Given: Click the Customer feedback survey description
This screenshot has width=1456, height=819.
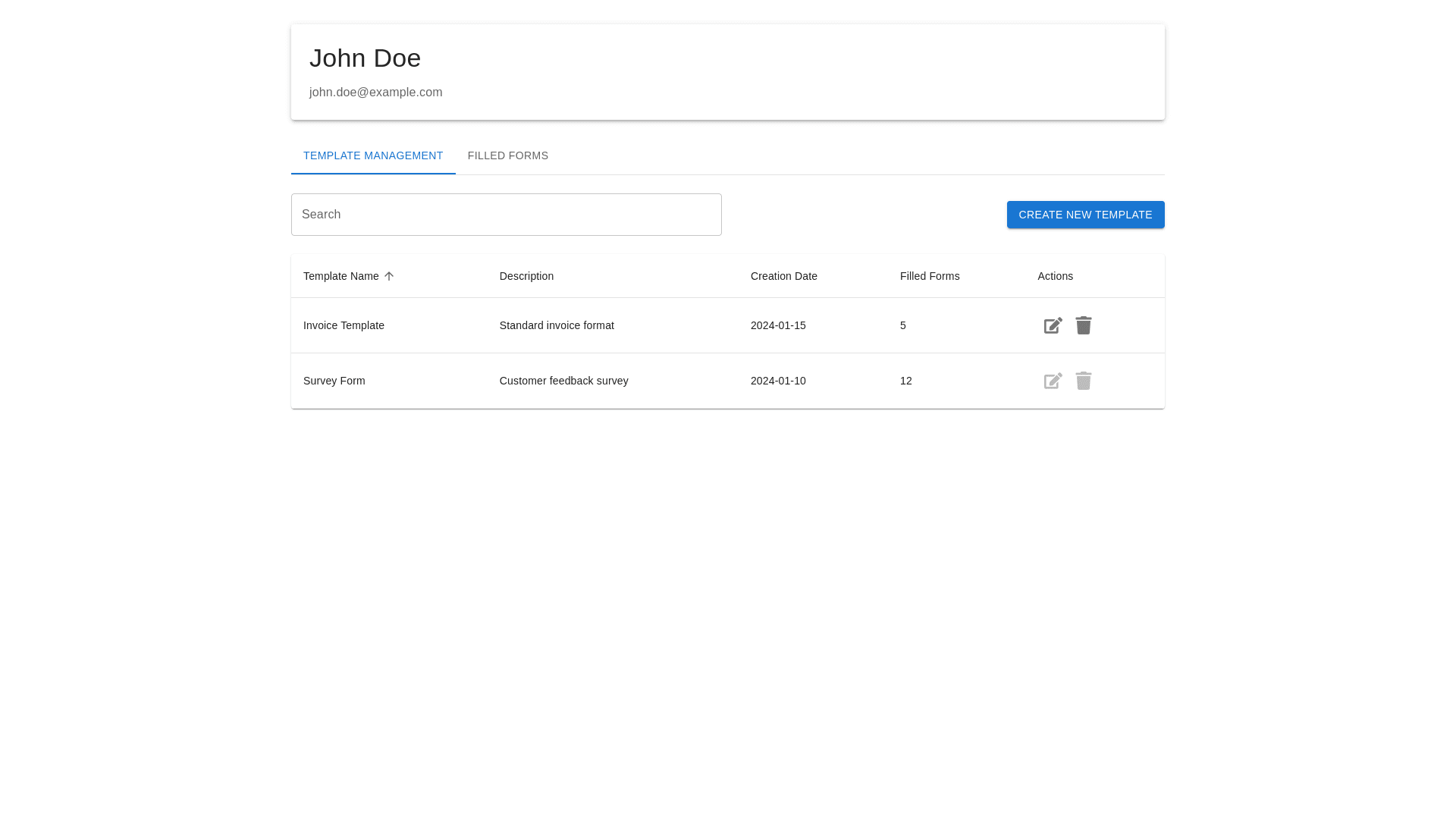Looking at the screenshot, I should (x=563, y=381).
